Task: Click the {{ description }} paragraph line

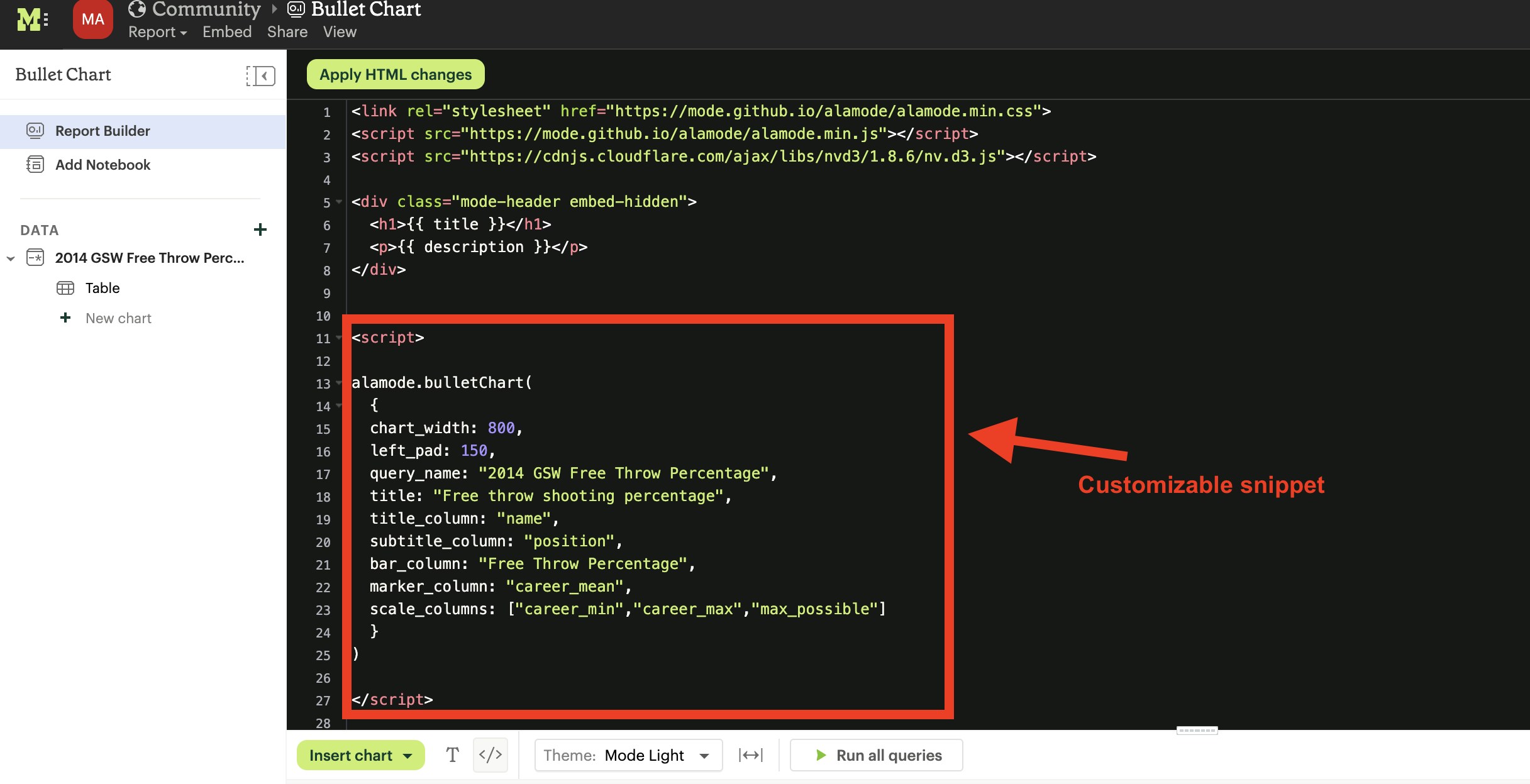Action: click(479, 247)
